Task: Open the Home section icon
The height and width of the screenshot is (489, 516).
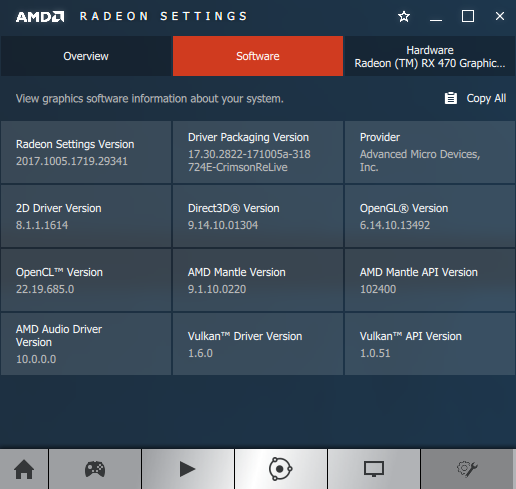Action: pyautogui.click(x=24, y=469)
